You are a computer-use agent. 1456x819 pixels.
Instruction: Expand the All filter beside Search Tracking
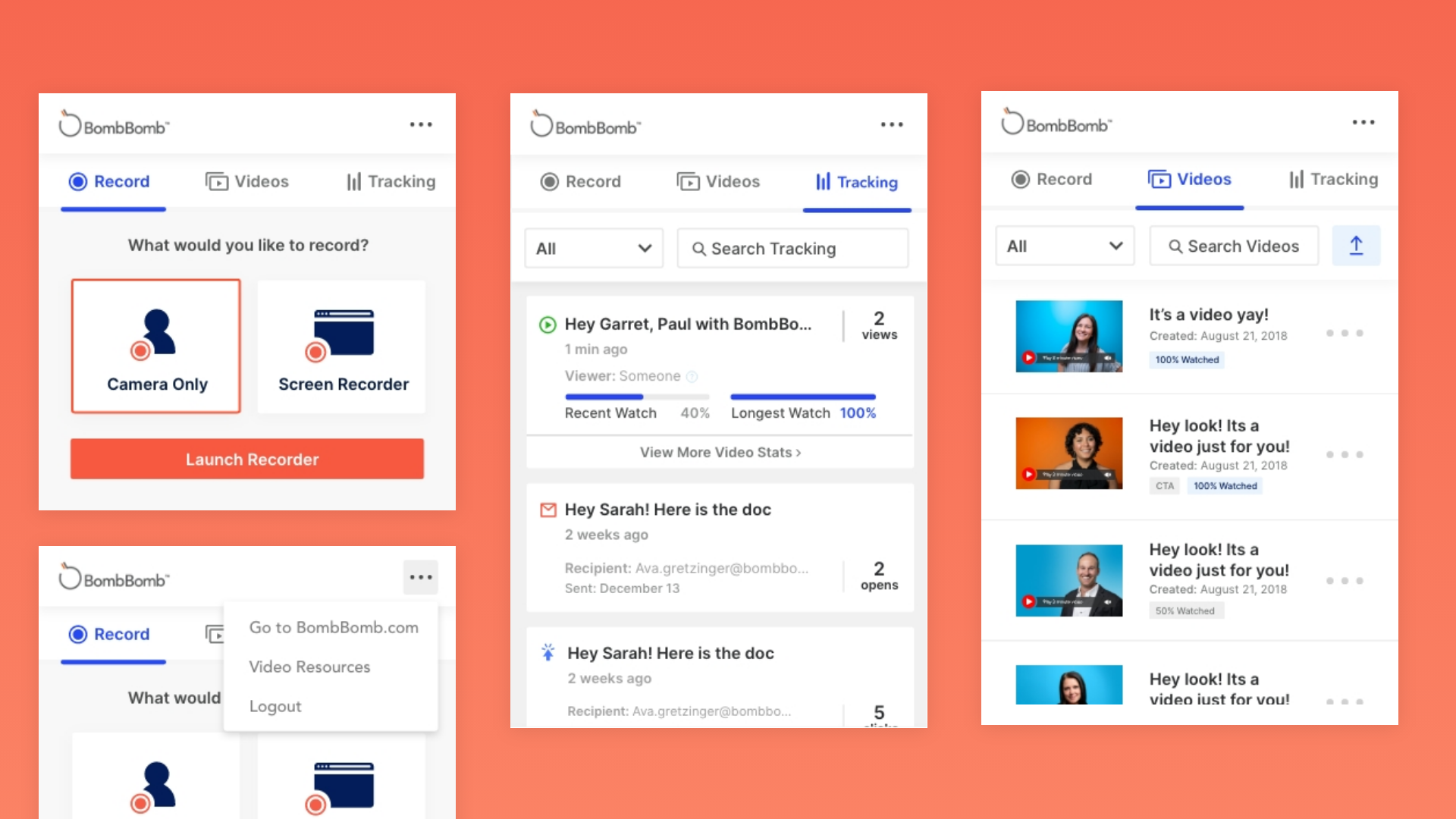(x=594, y=248)
